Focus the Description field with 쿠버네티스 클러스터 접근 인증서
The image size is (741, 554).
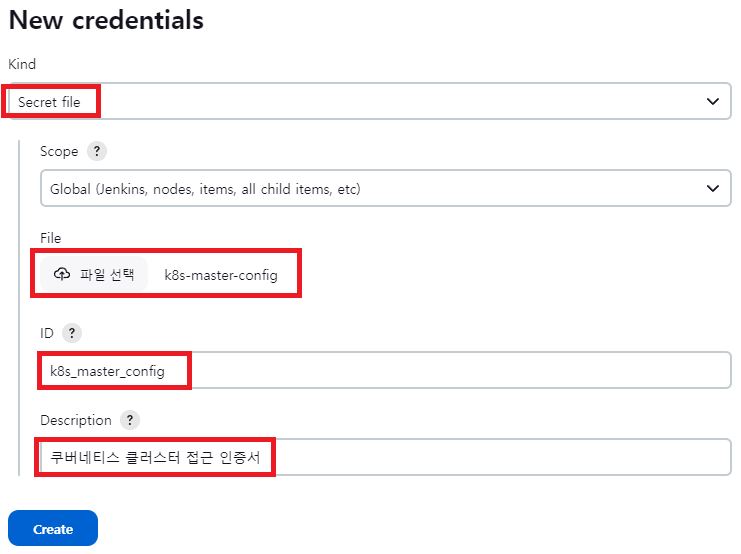(x=386, y=457)
